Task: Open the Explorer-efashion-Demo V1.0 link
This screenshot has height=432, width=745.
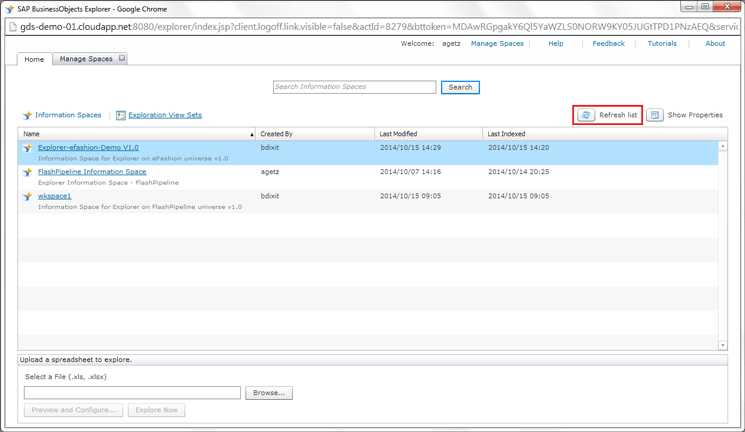Action: click(88, 147)
